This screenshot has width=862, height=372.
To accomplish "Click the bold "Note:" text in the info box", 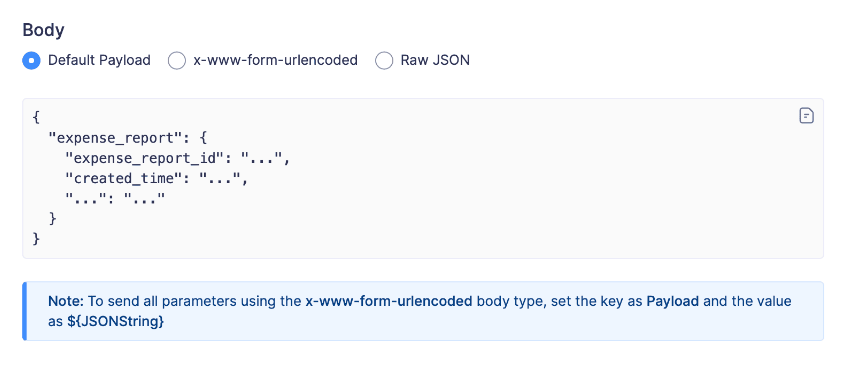I will click(66, 301).
